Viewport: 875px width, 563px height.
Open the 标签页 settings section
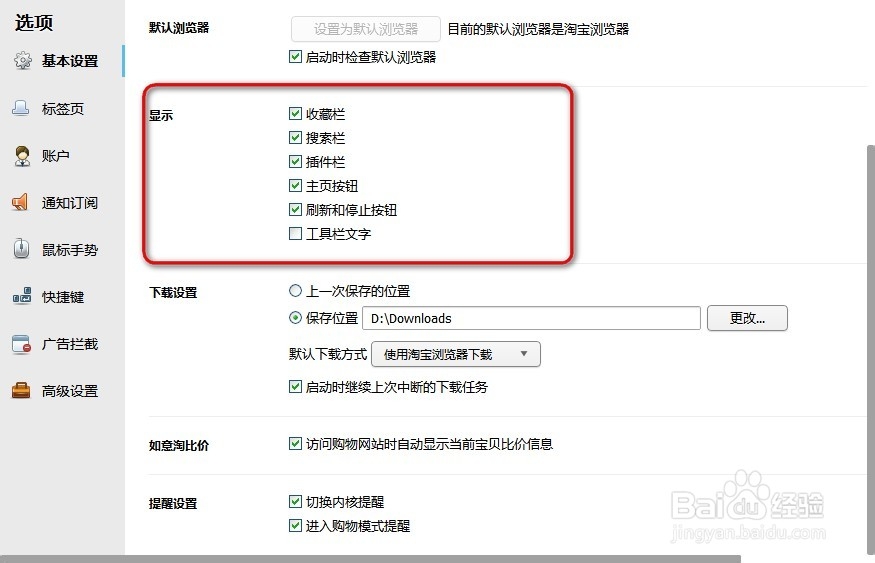(x=63, y=109)
